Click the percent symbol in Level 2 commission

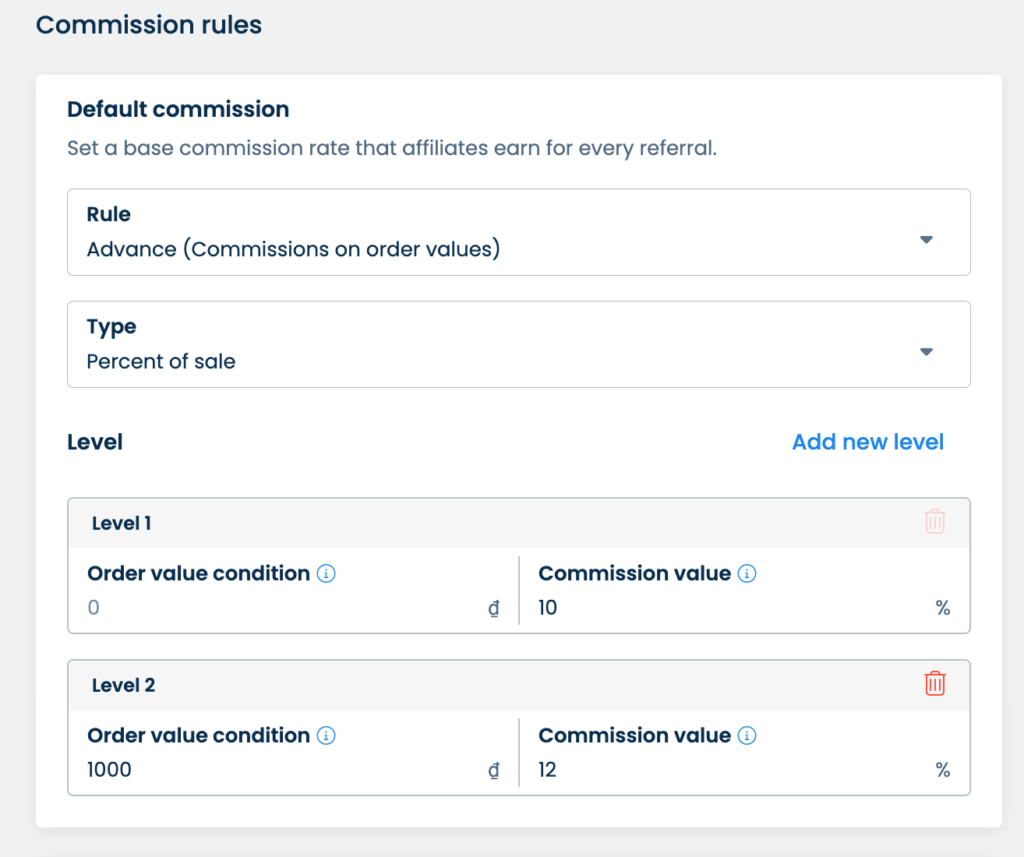(x=942, y=770)
